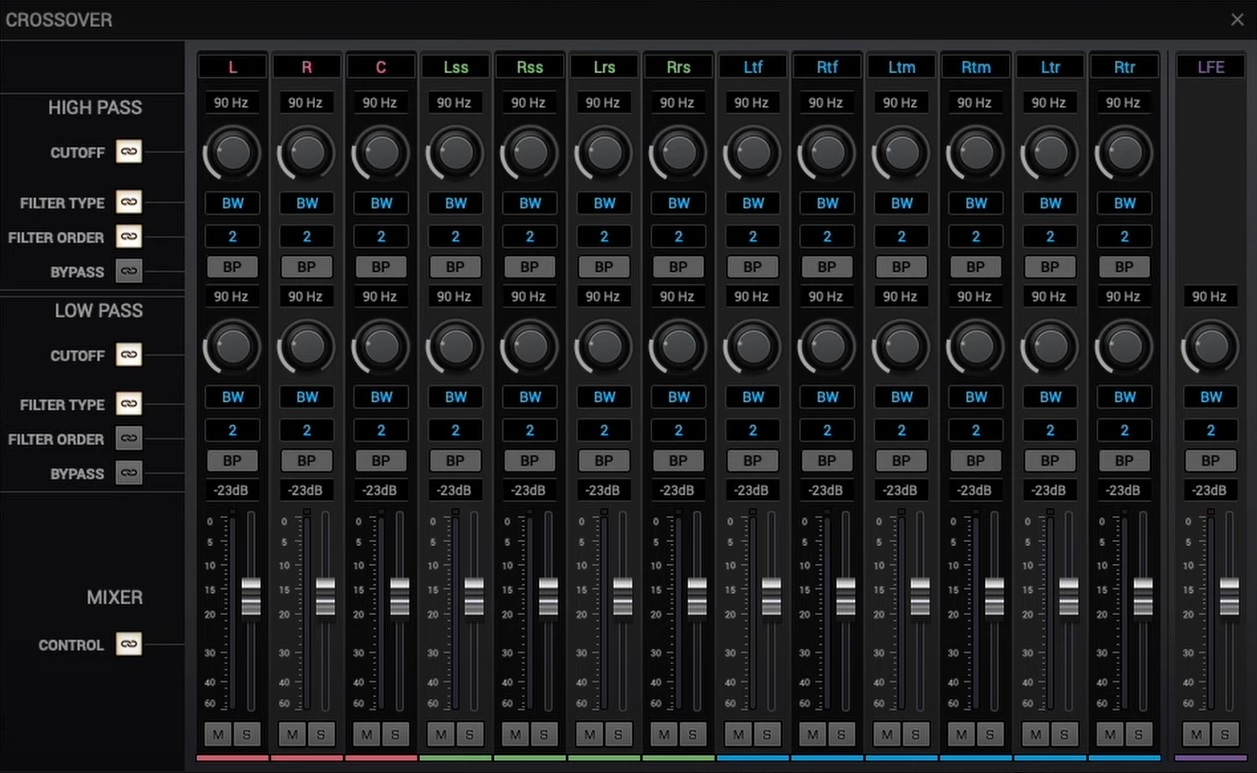Click Rtf channel low pass cutoff knob
Screen dimensions: 1257x773
pyautogui.click(x=827, y=346)
